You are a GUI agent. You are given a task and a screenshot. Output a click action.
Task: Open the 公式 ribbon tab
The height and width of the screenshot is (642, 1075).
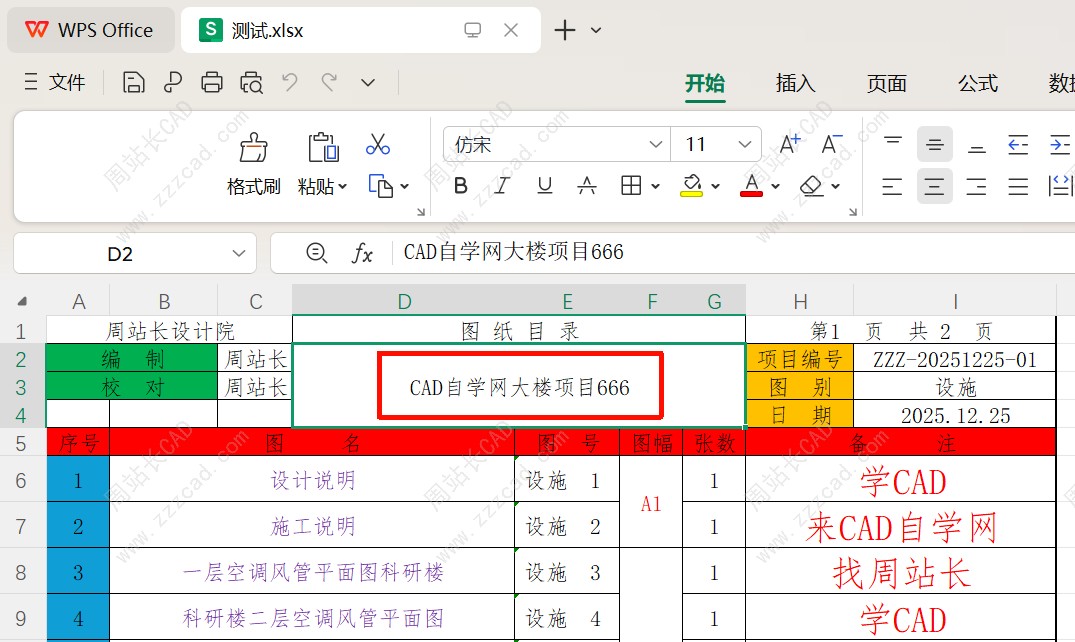pos(977,83)
